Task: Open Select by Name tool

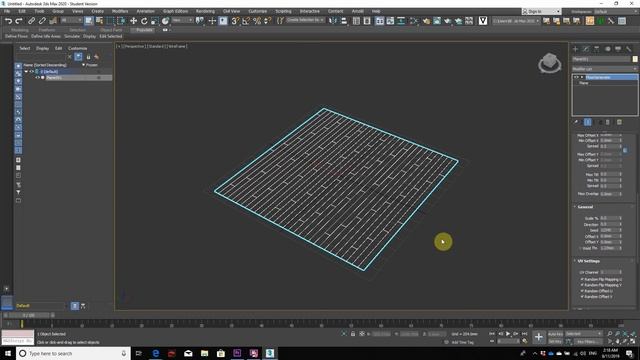Action: click(99, 21)
